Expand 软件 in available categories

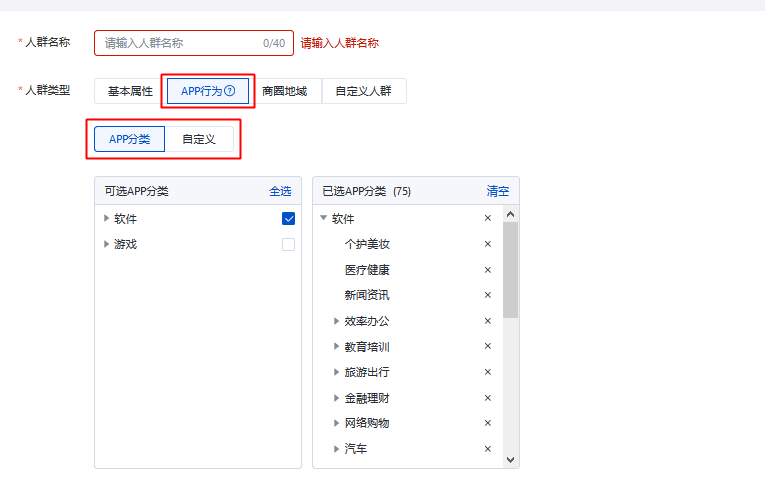click(106, 218)
